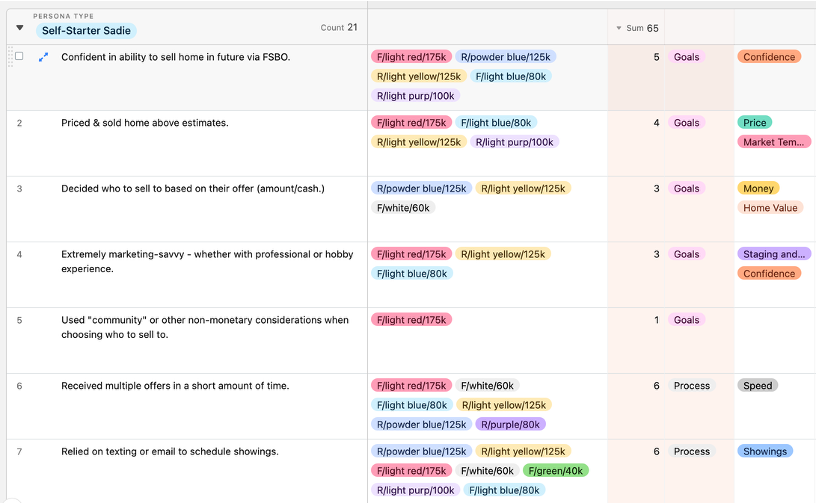Click the Money tag
Viewport: 816px width, 504px height.
758,188
